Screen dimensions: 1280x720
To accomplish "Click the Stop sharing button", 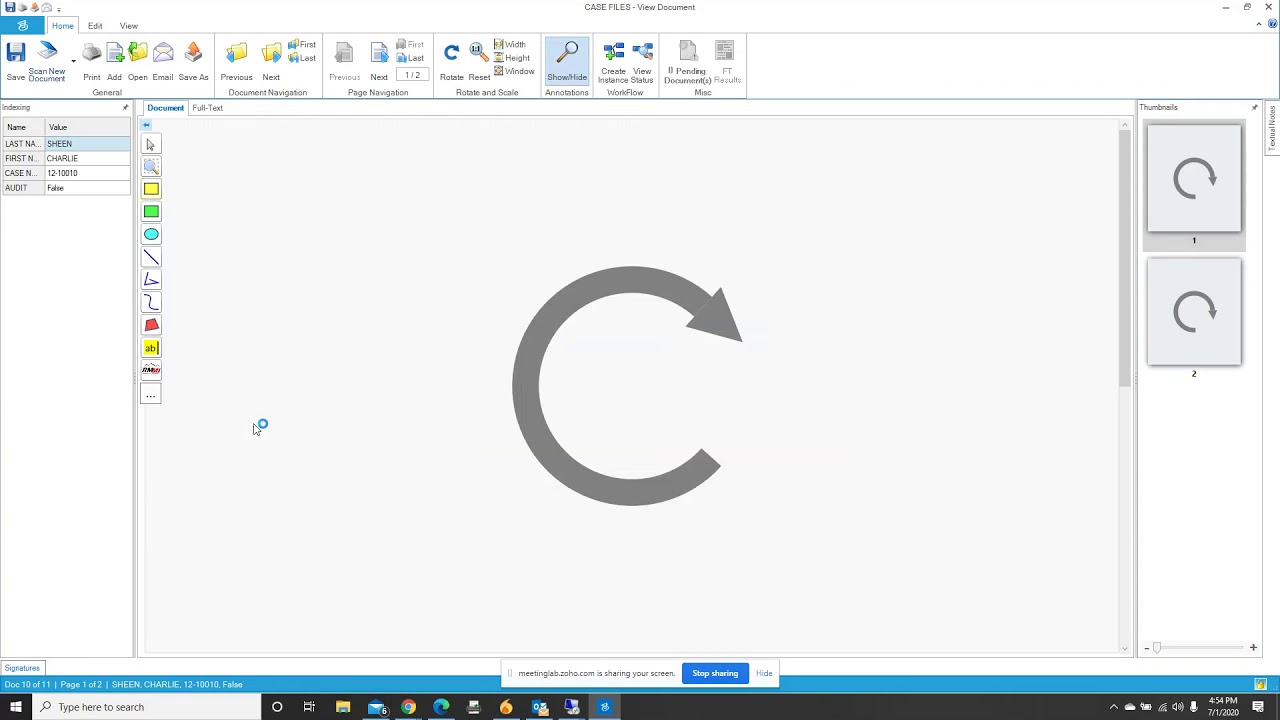I will click(714, 673).
